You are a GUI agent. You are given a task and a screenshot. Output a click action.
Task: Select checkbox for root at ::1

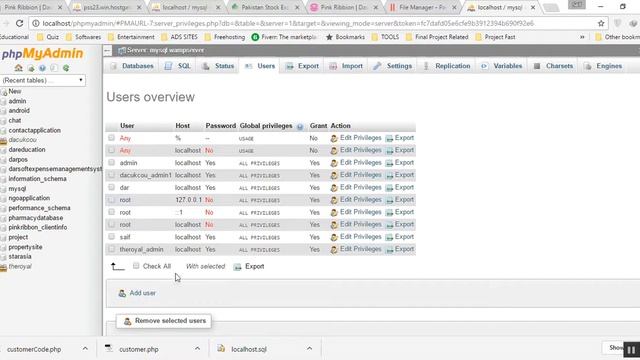(x=111, y=212)
